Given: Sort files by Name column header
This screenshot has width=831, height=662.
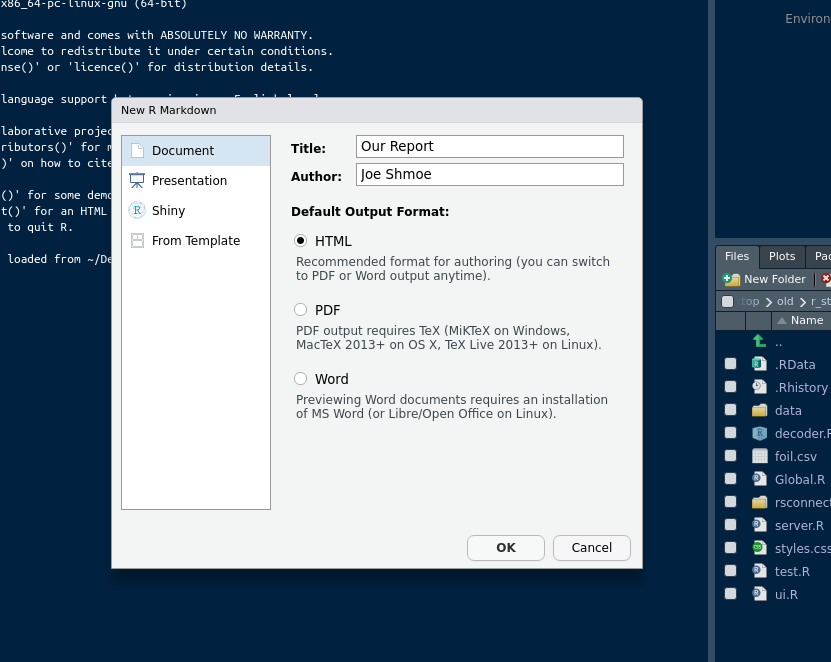Looking at the screenshot, I should pos(805,321).
